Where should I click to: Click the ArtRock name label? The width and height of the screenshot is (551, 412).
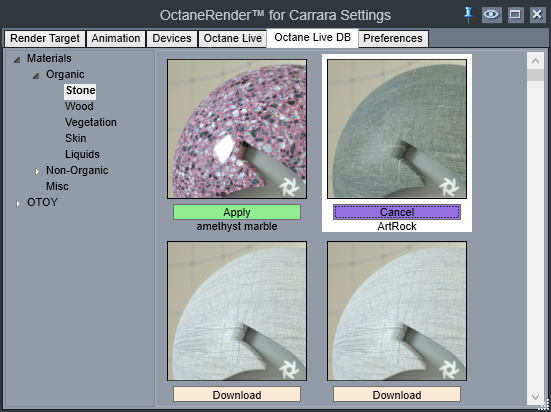(x=397, y=226)
